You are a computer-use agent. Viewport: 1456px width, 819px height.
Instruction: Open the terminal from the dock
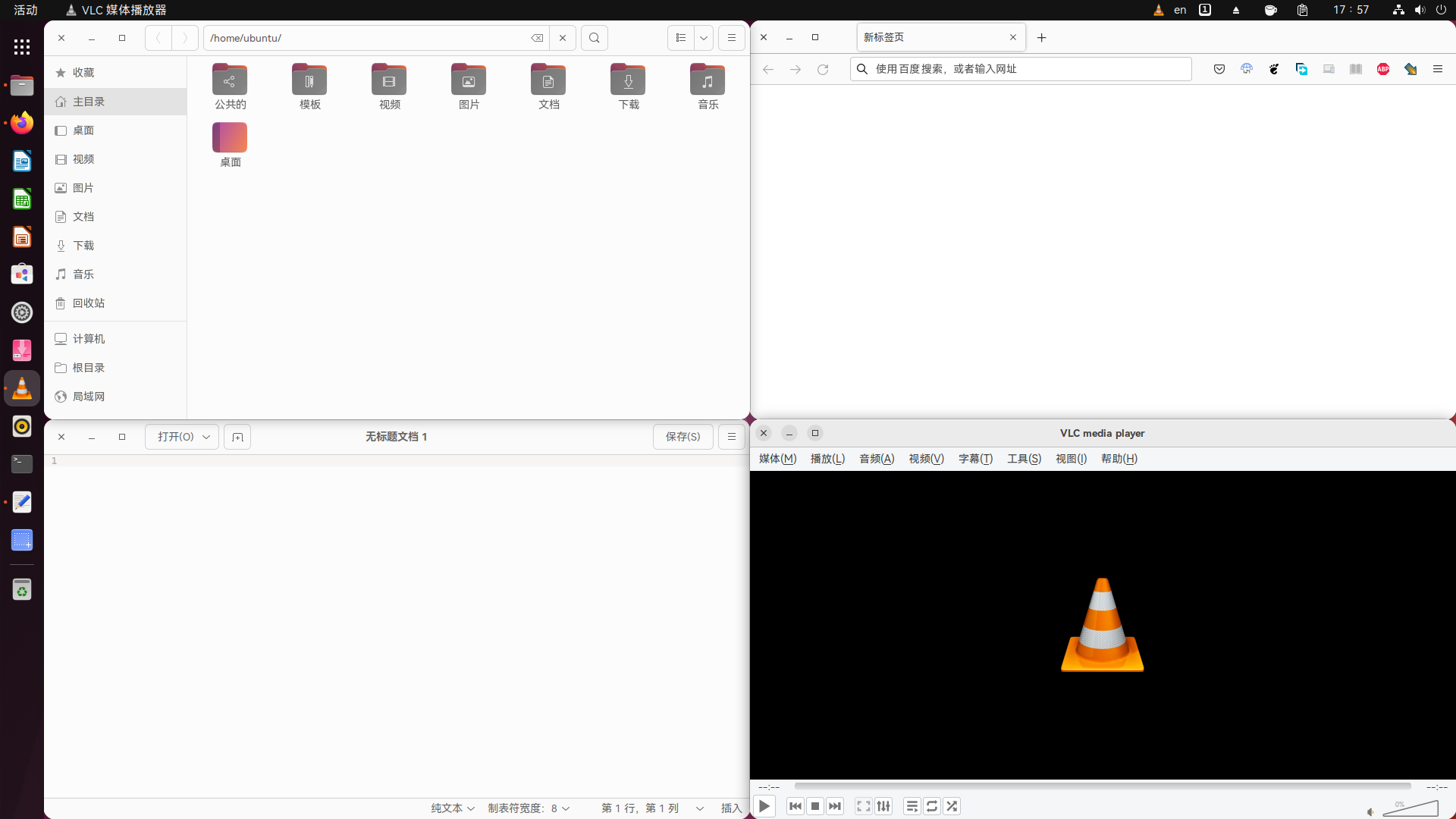pyautogui.click(x=22, y=464)
